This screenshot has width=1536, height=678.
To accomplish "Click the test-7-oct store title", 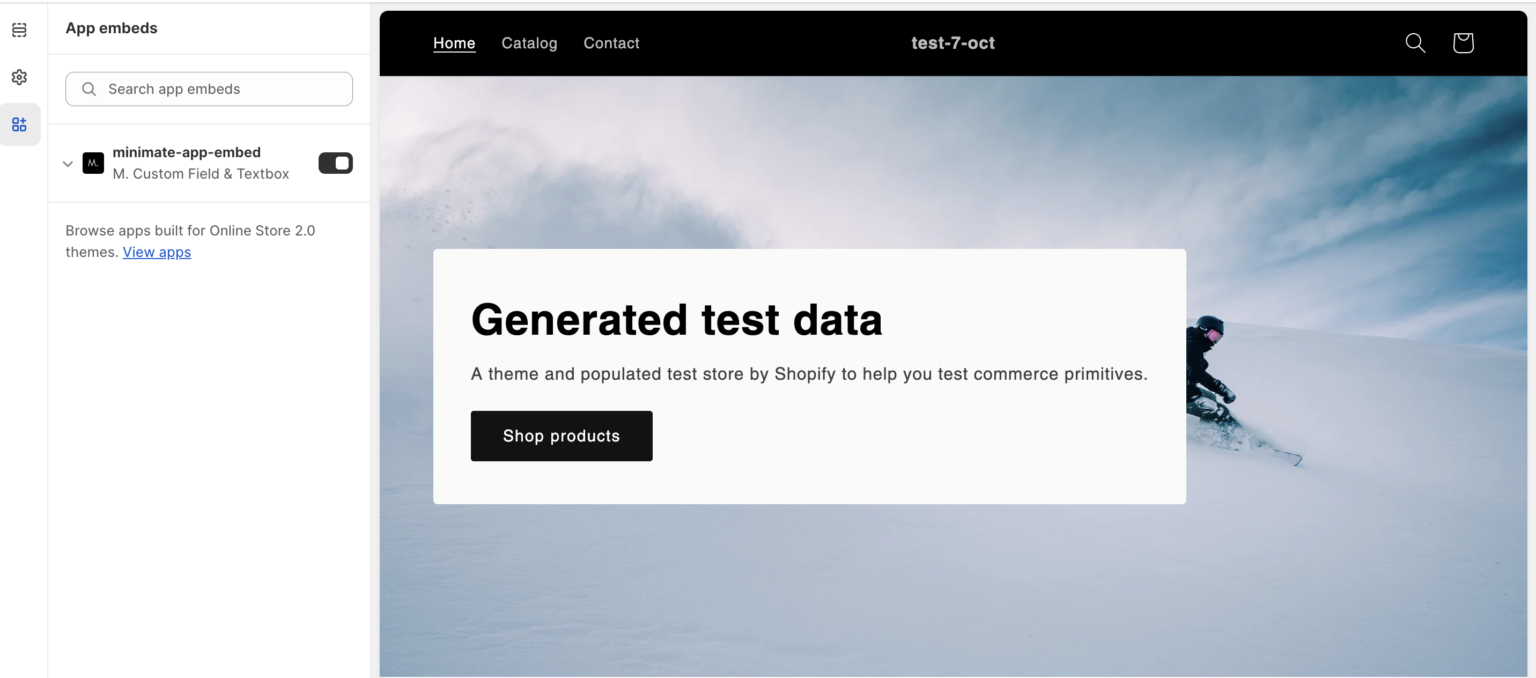I will click(x=953, y=43).
